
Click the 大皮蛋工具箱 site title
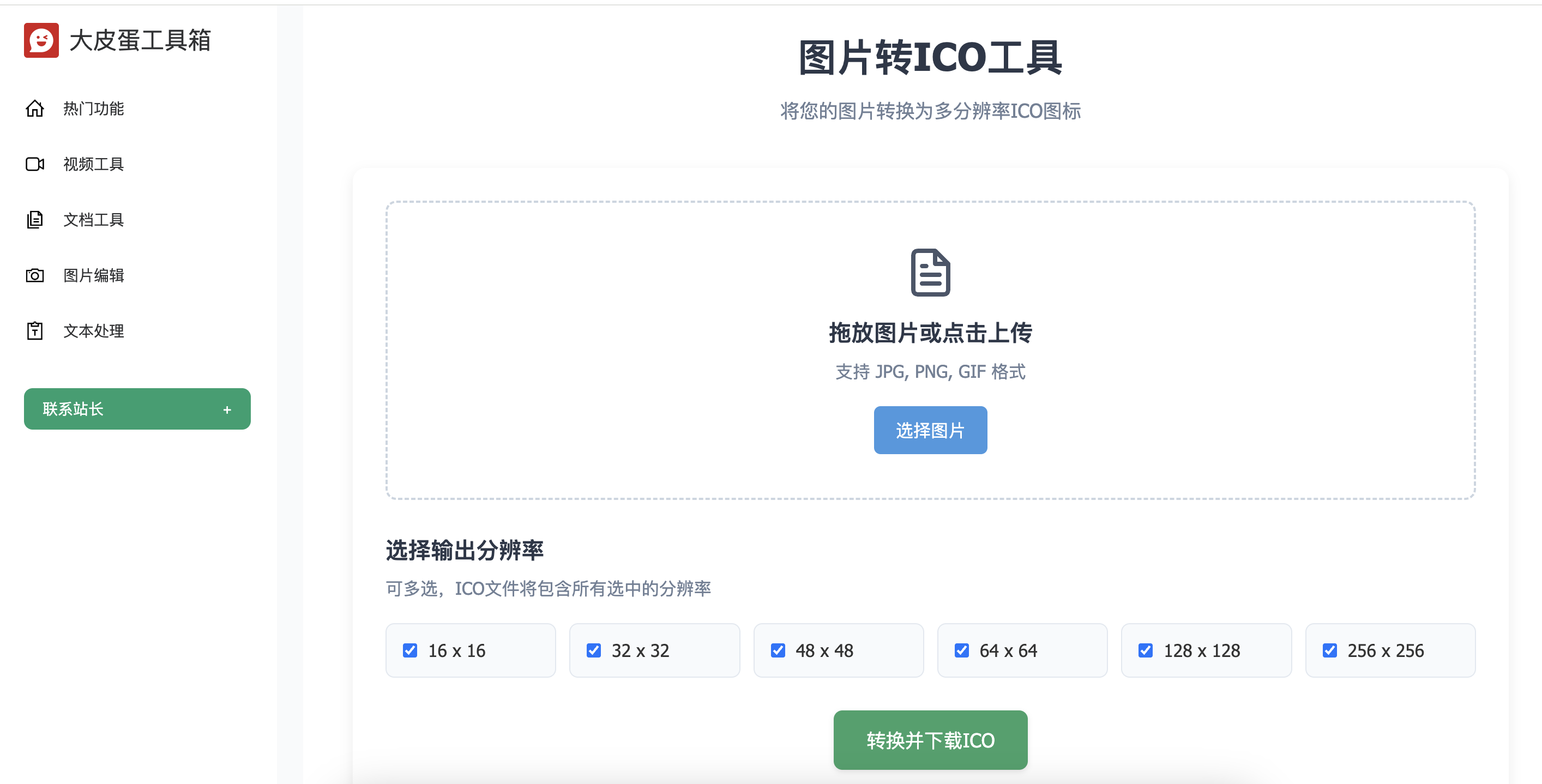(x=141, y=41)
